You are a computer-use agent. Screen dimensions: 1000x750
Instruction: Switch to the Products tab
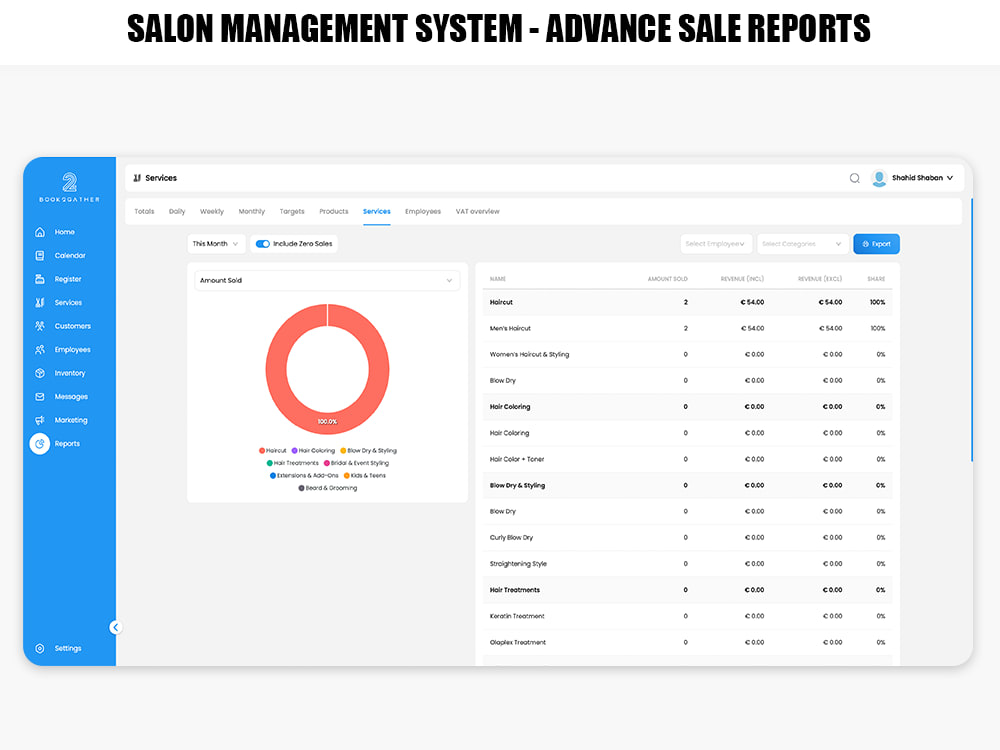[334, 212]
